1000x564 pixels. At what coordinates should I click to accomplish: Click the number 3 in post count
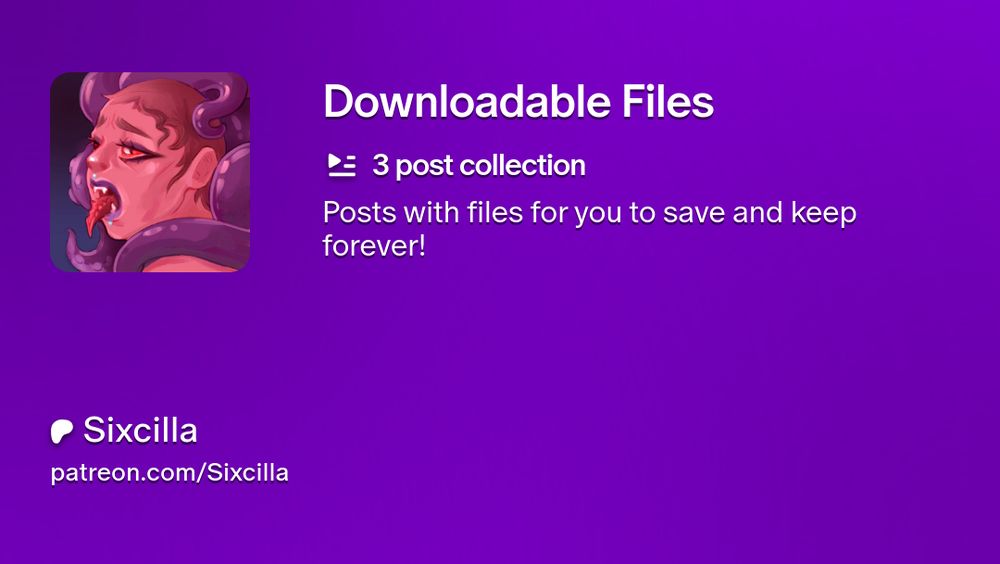tap(380, 165)
